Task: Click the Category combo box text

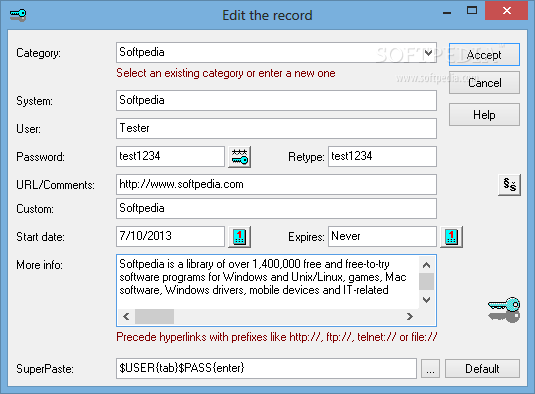Action: click(x=142, y=52)
